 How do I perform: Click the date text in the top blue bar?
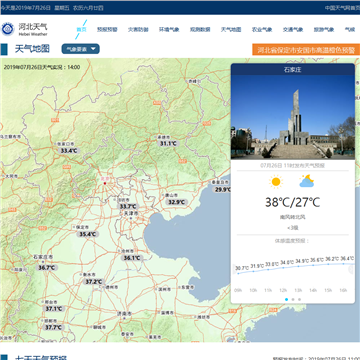point(52,8)
